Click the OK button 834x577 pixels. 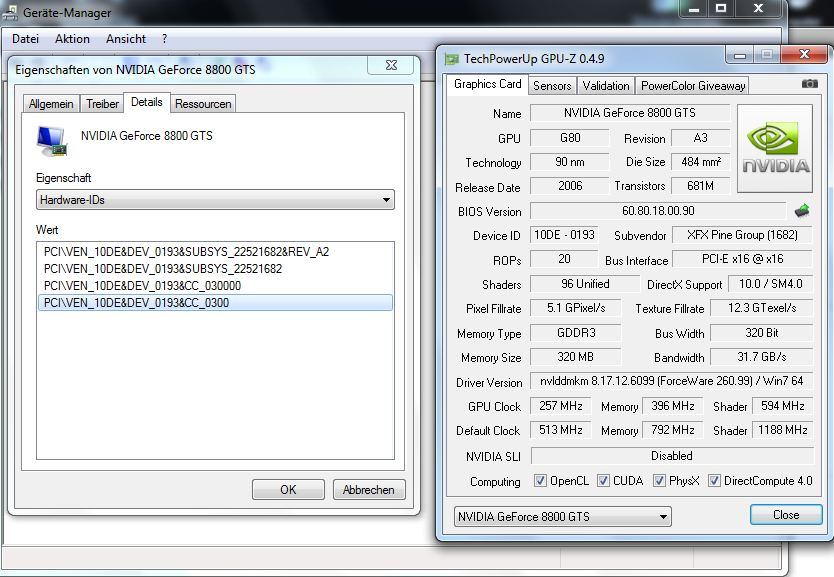pyautogui.click(x=288, y=490)
